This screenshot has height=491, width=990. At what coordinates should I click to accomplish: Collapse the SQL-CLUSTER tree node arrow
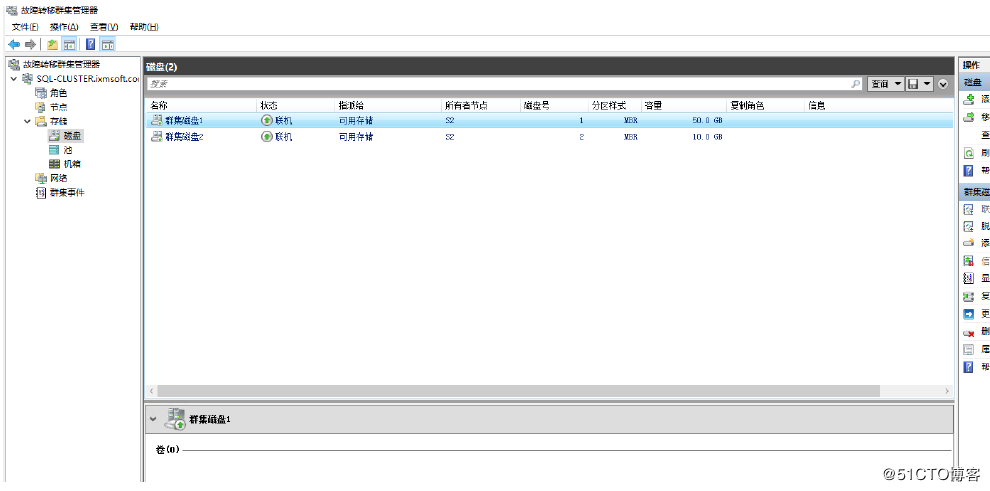(13, 79)
